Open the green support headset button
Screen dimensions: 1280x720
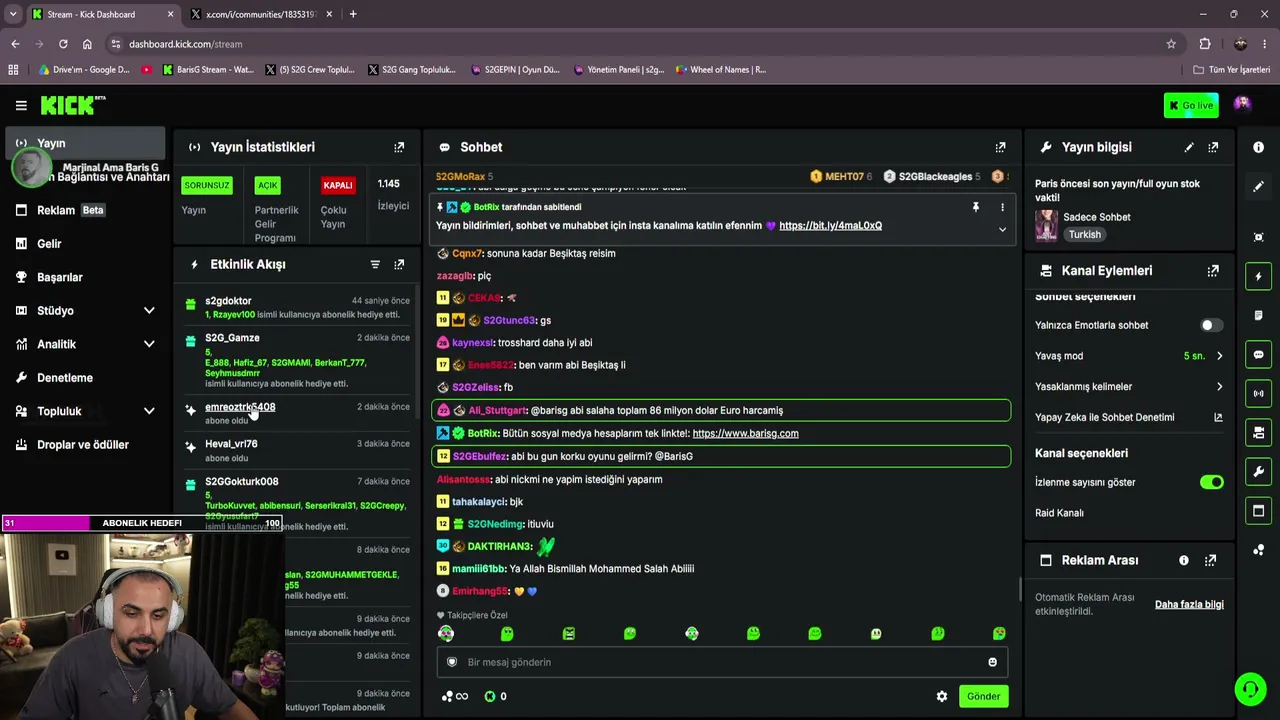(1250, 689)
